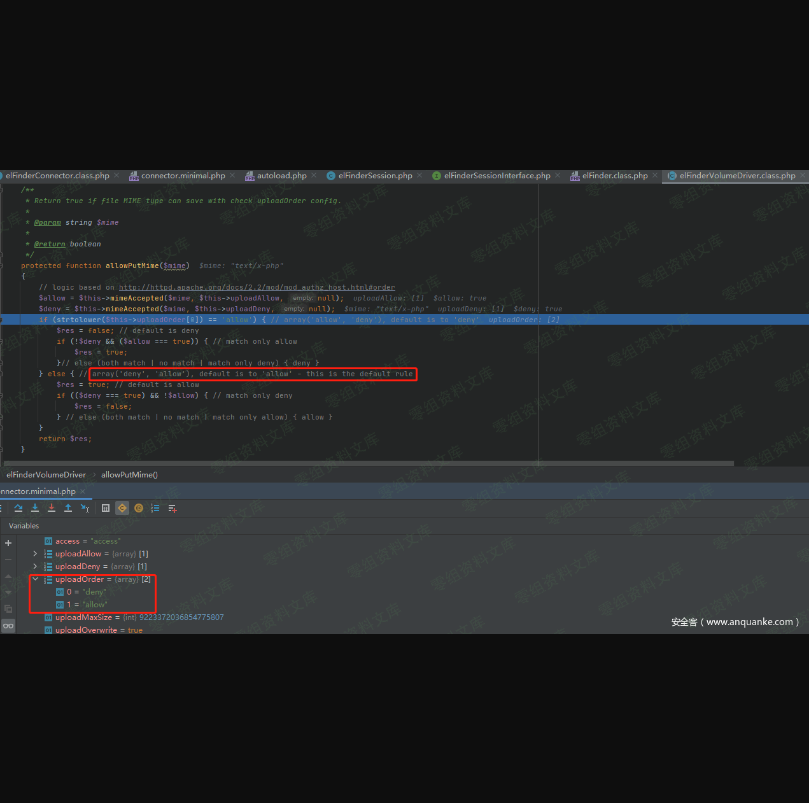Viewport: 809px width, 803px height.
Task: Expand the uploadAllow array variable
Action: tap(35, 554)
